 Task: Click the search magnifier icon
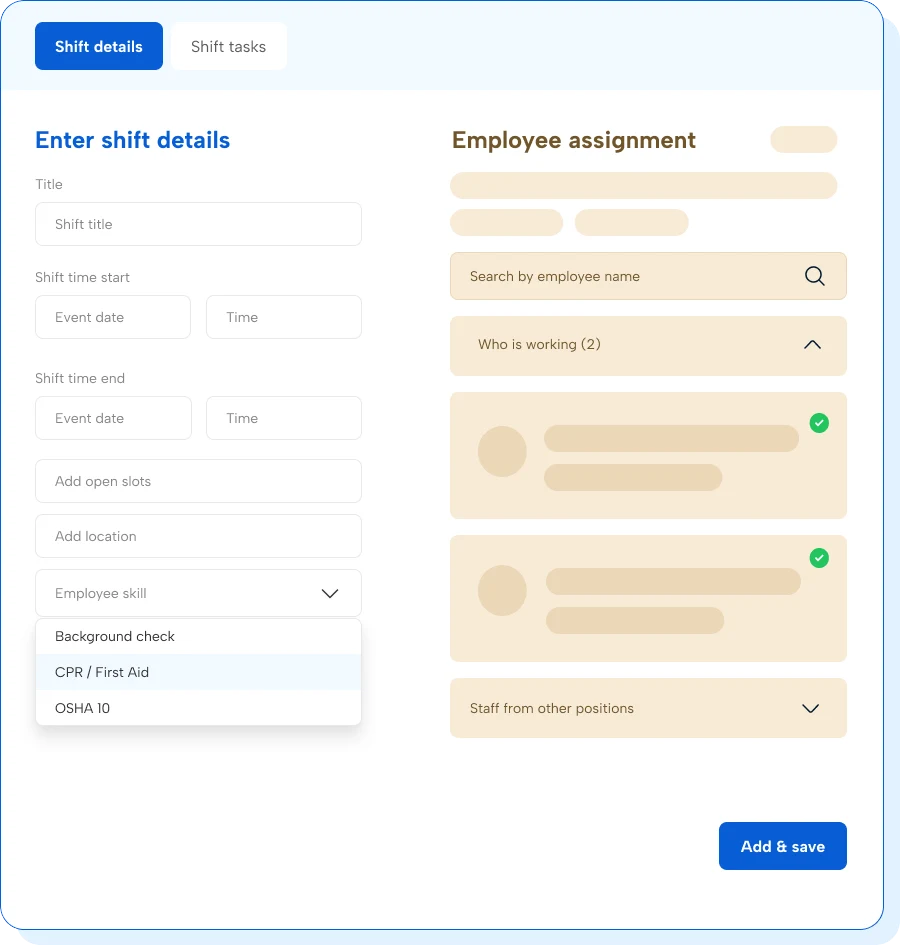(814, 276)
